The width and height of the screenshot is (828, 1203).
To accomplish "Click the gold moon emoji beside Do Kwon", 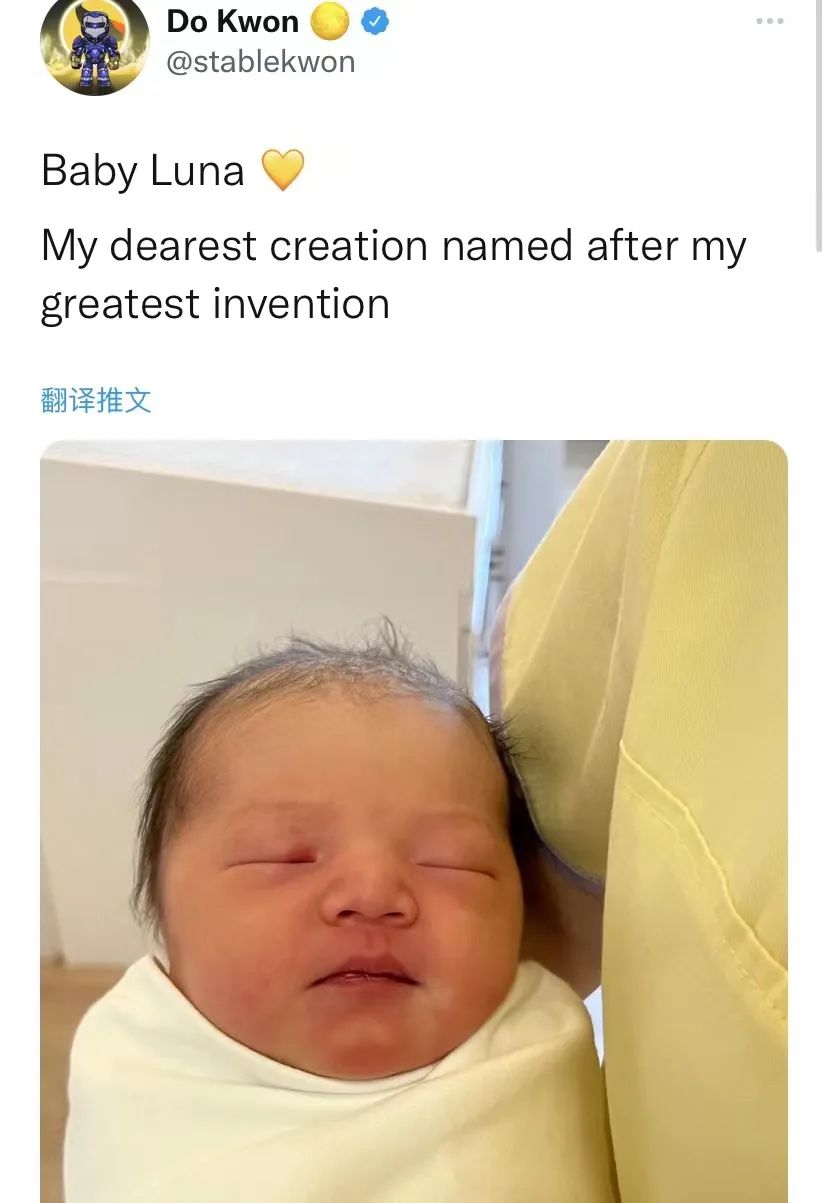I will pos(330,21).
